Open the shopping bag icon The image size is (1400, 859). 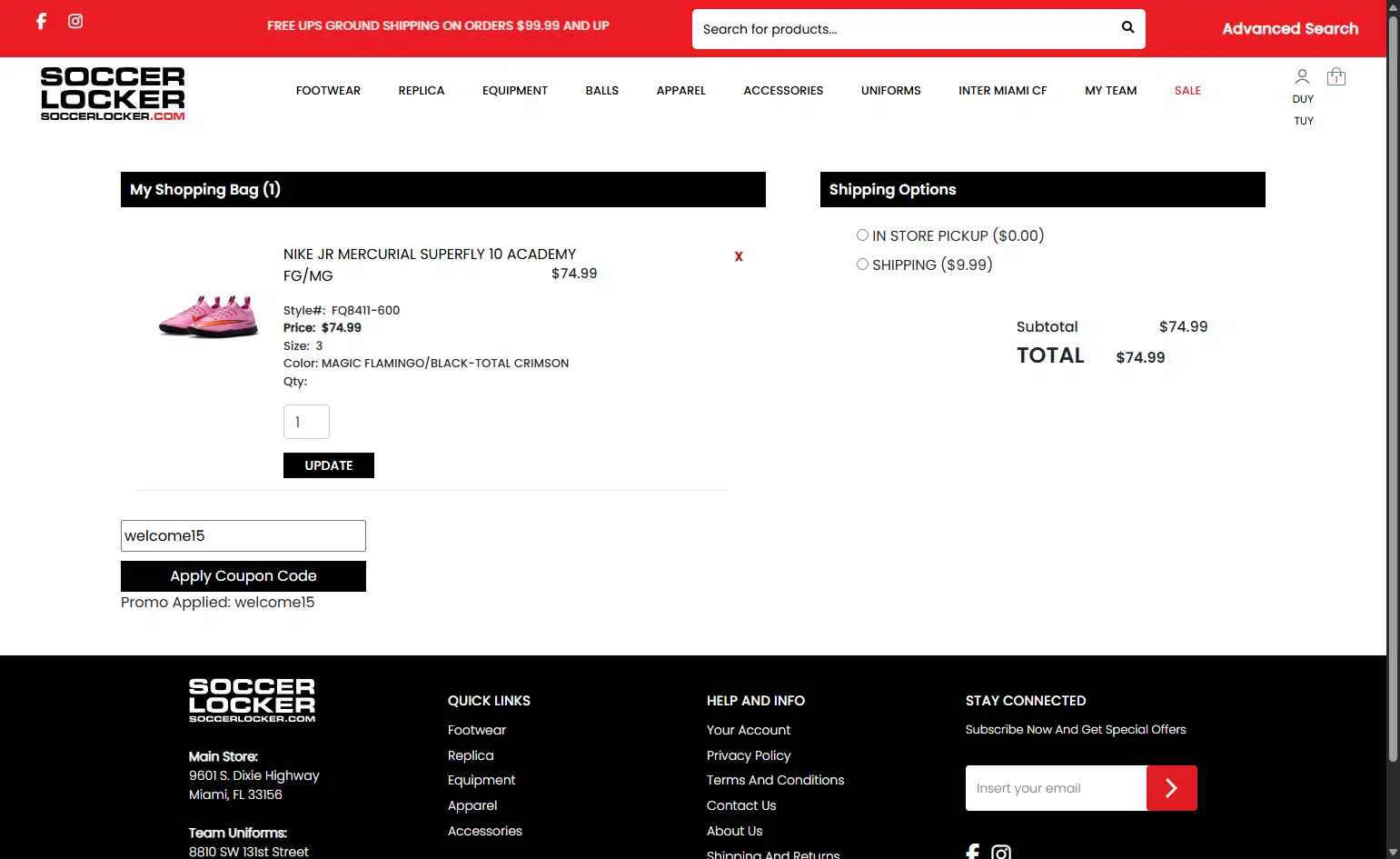(1336, 76)
